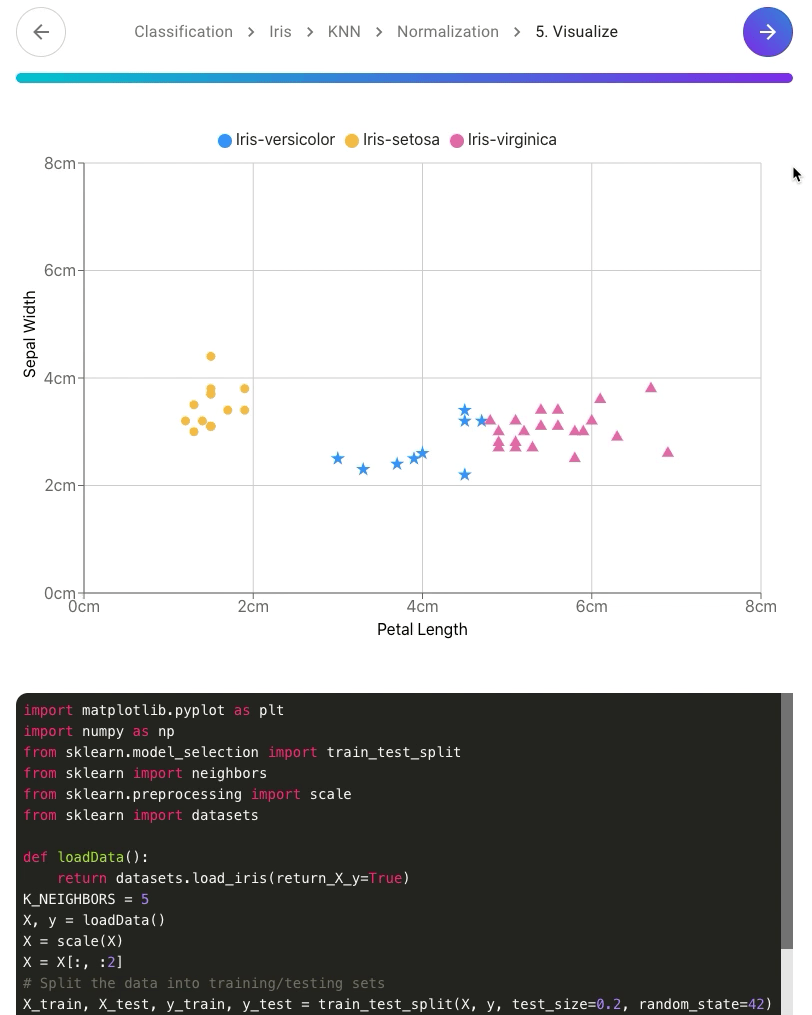
Task: Select the 5. Visualize breadcrumb
Action: pyautogui.click(x=576, y=32)
